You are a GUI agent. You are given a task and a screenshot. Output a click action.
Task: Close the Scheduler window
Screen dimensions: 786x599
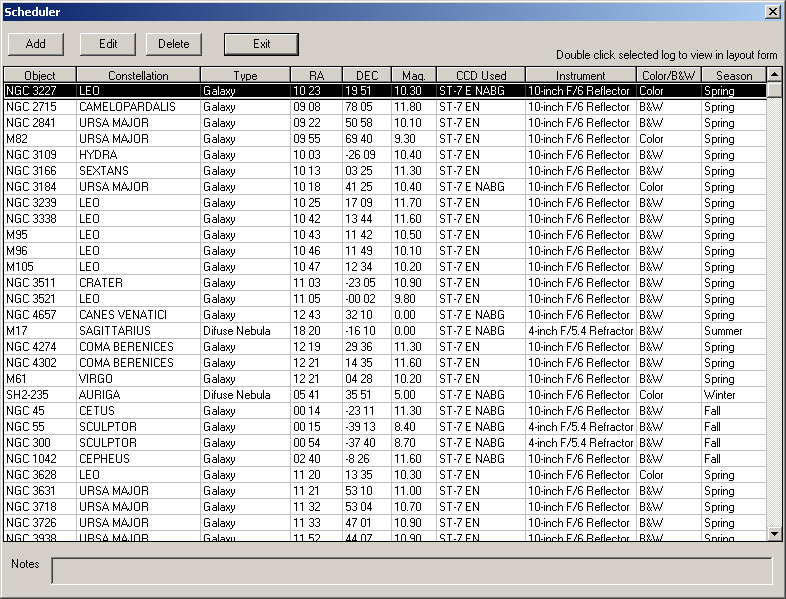[772, 11]
